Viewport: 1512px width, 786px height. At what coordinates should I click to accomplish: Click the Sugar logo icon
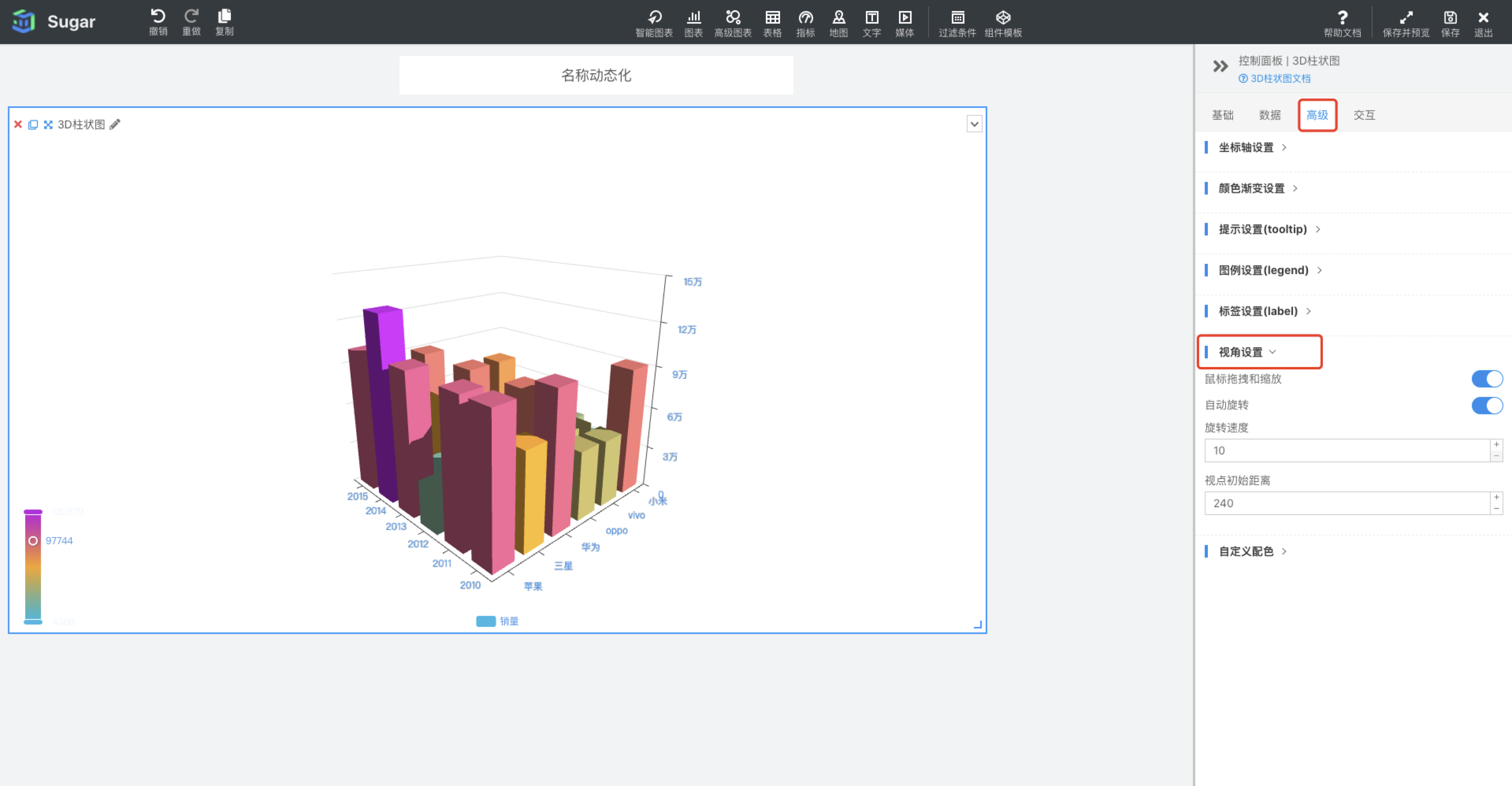click(x=24, y=22)
